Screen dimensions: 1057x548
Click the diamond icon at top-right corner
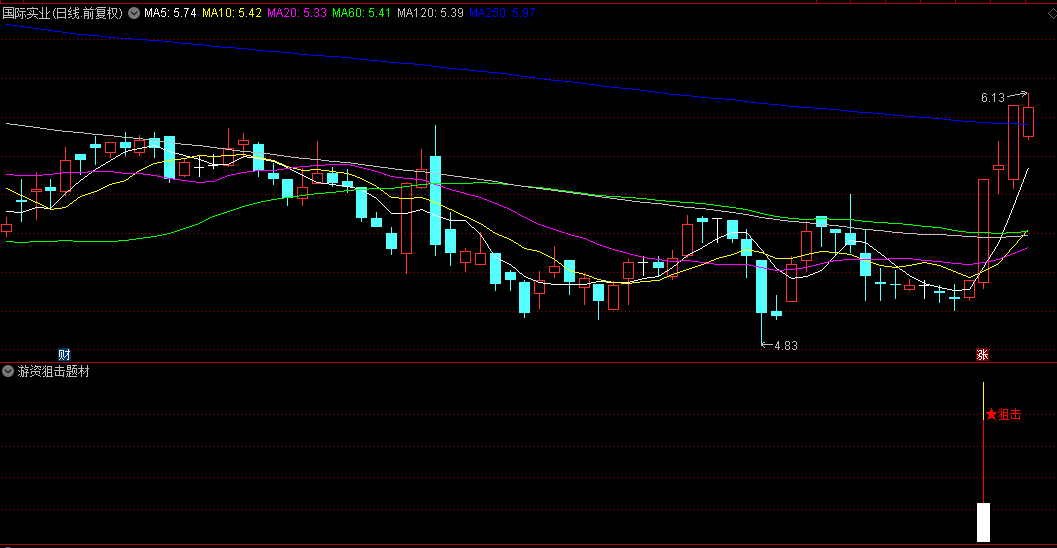1052,13
